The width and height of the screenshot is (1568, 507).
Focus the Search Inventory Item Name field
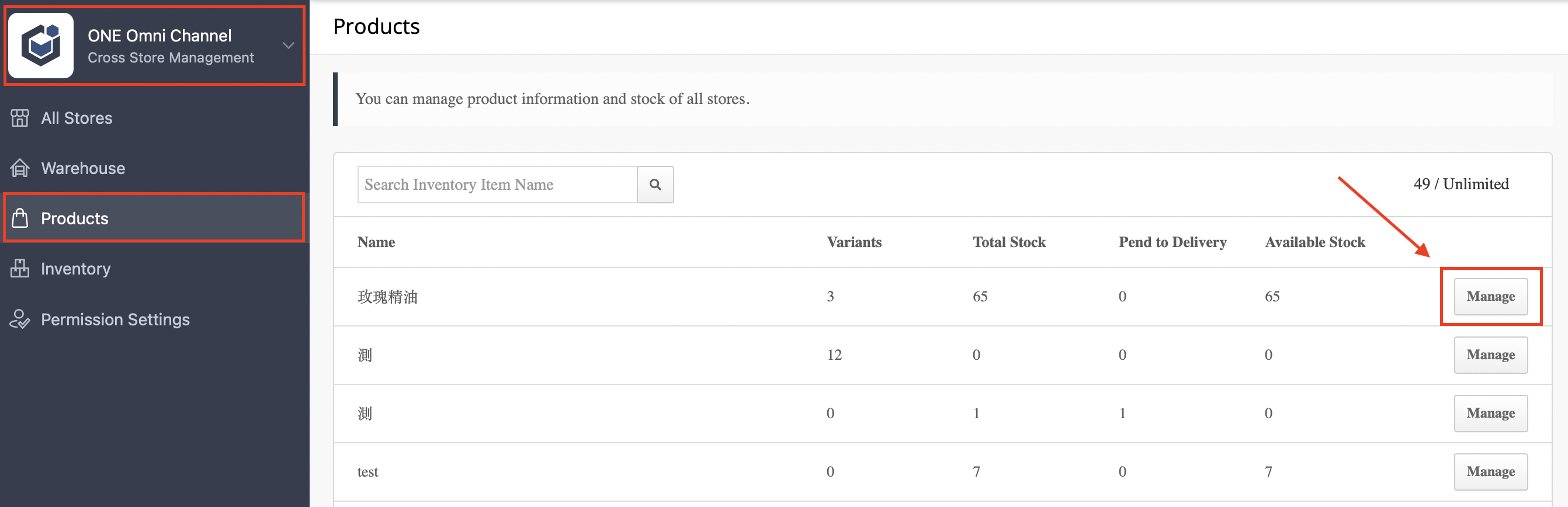[497, 185]
